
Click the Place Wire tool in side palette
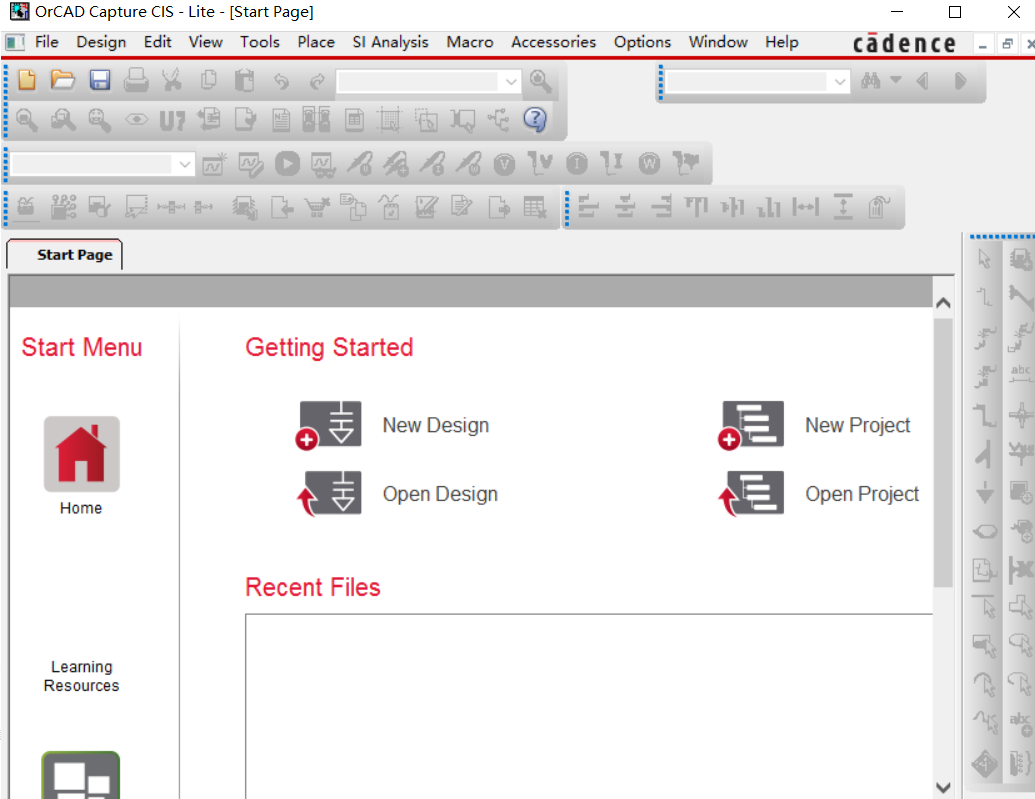[984, 296]
